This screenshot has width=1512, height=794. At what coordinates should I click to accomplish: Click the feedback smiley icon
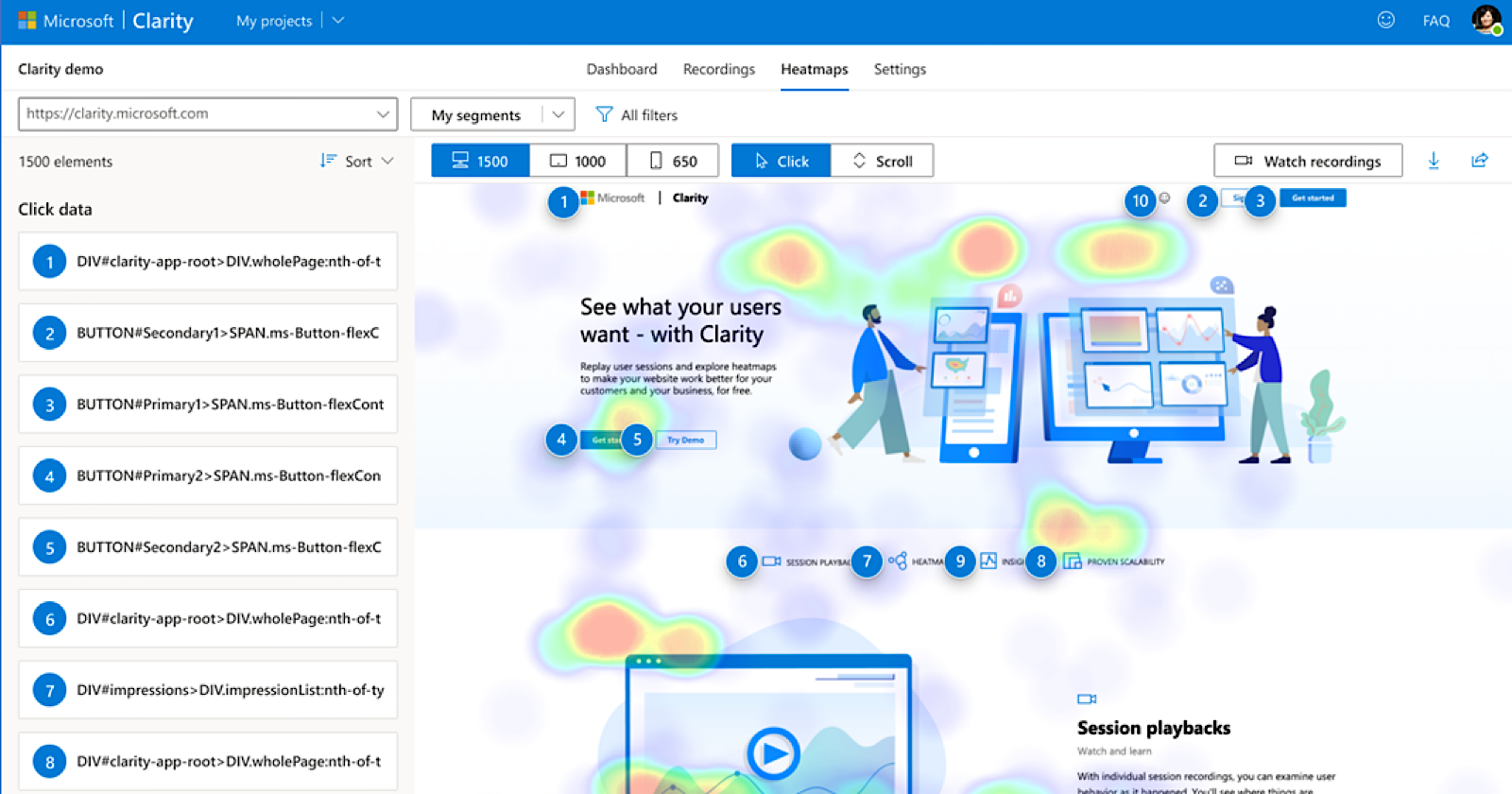tap(1385, 20)
